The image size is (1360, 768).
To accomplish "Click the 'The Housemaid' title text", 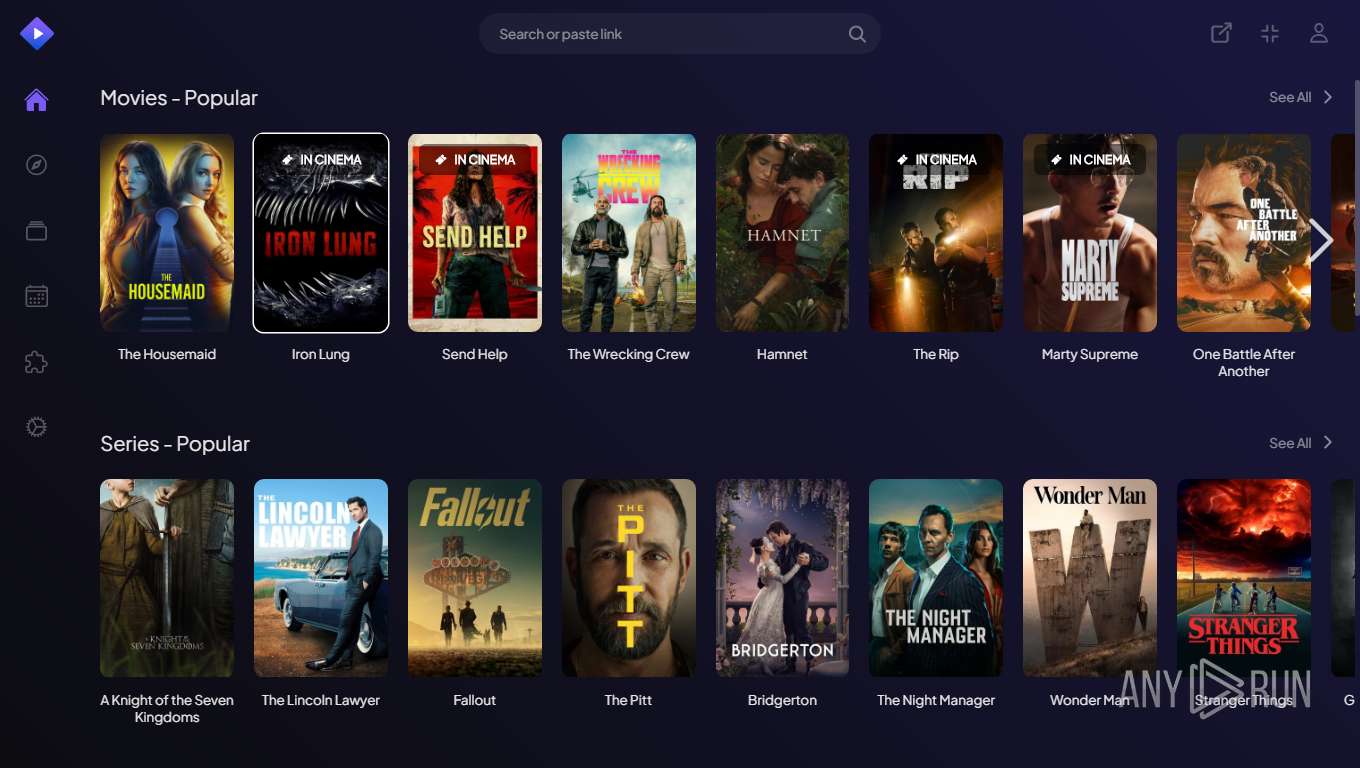I will [x=167, y=354].
